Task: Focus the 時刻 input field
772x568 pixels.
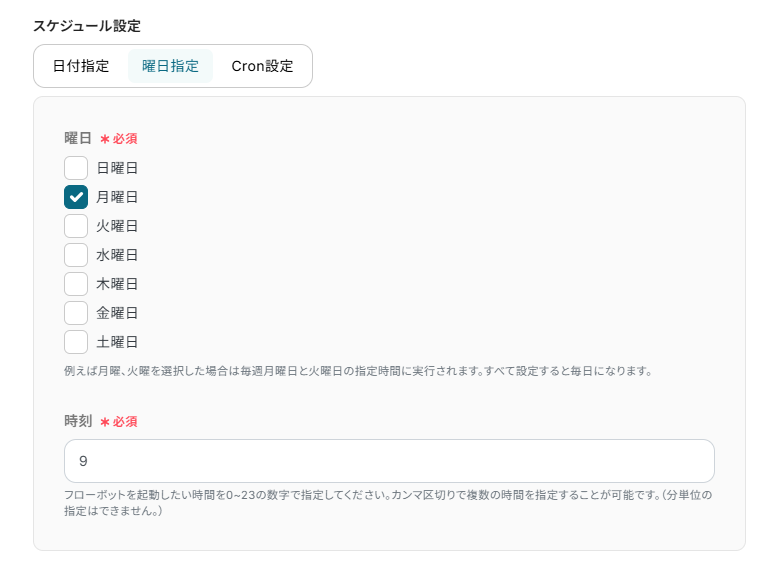Action: pos(389,461)
